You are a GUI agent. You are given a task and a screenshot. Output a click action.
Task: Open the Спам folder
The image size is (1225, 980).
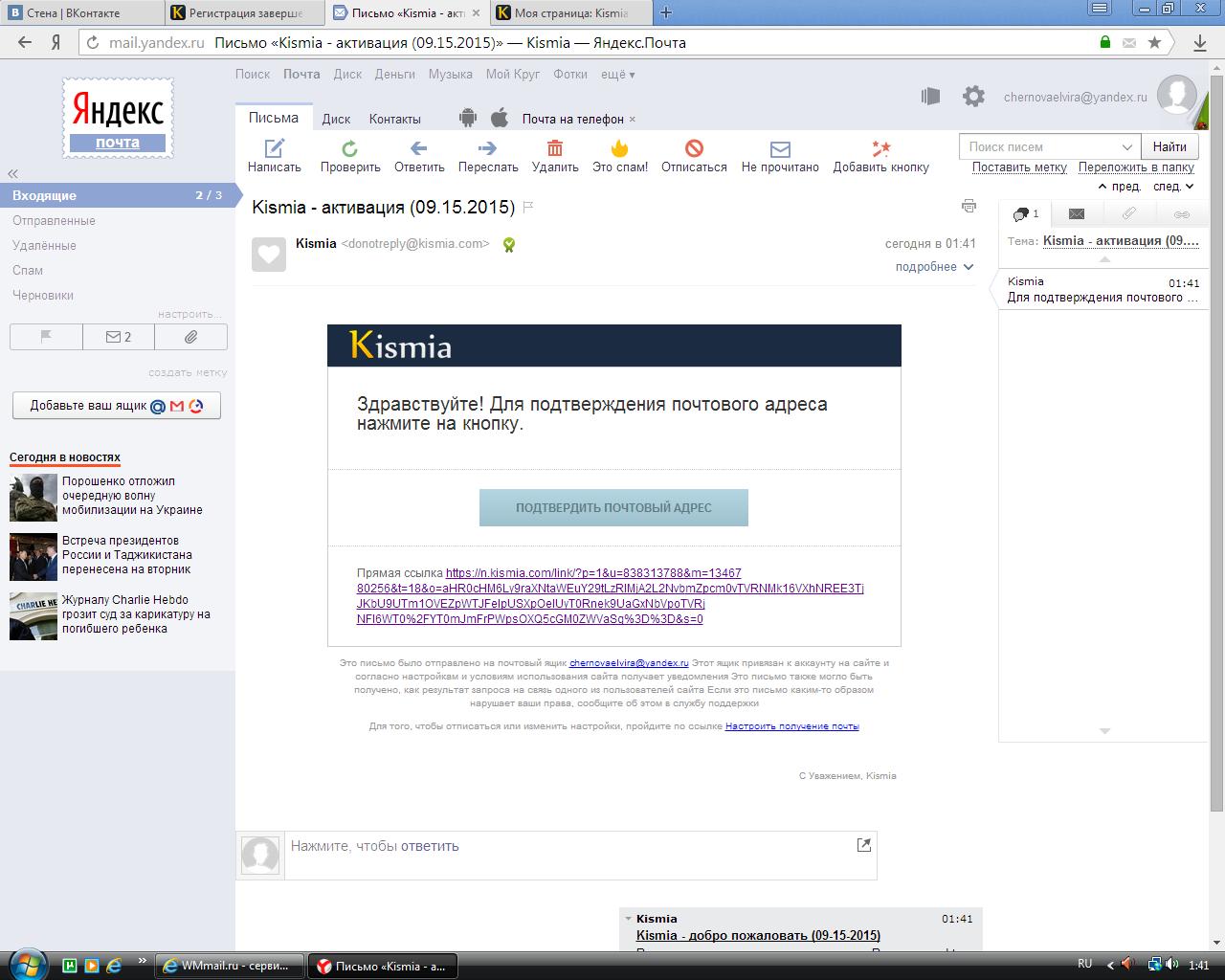28,270
